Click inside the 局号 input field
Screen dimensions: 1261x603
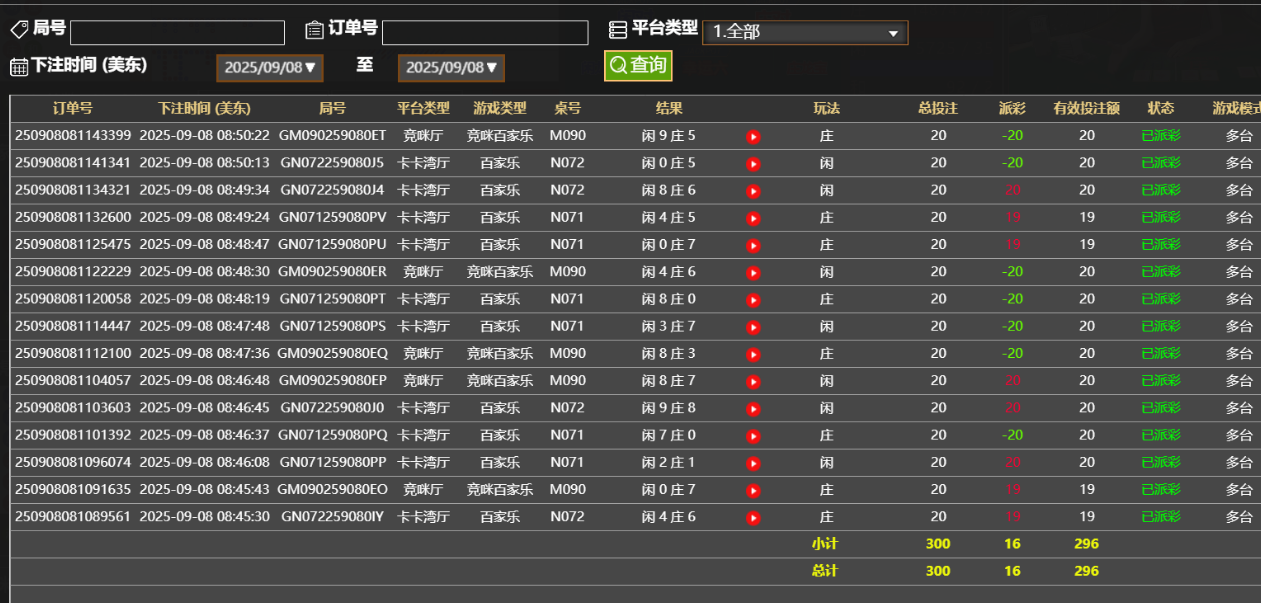(x=176, y=32)
